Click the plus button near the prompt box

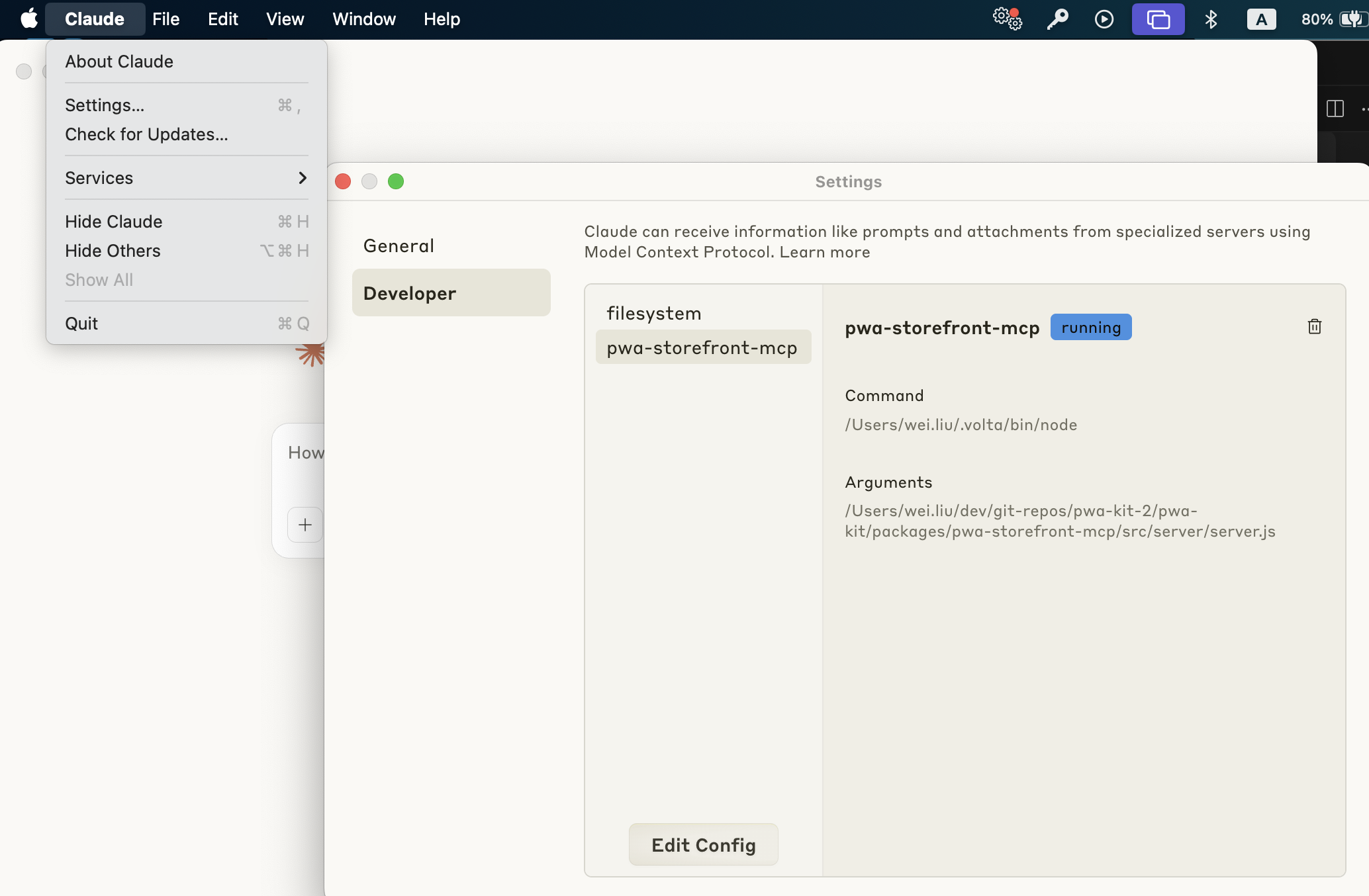click(x=305, y=524)
